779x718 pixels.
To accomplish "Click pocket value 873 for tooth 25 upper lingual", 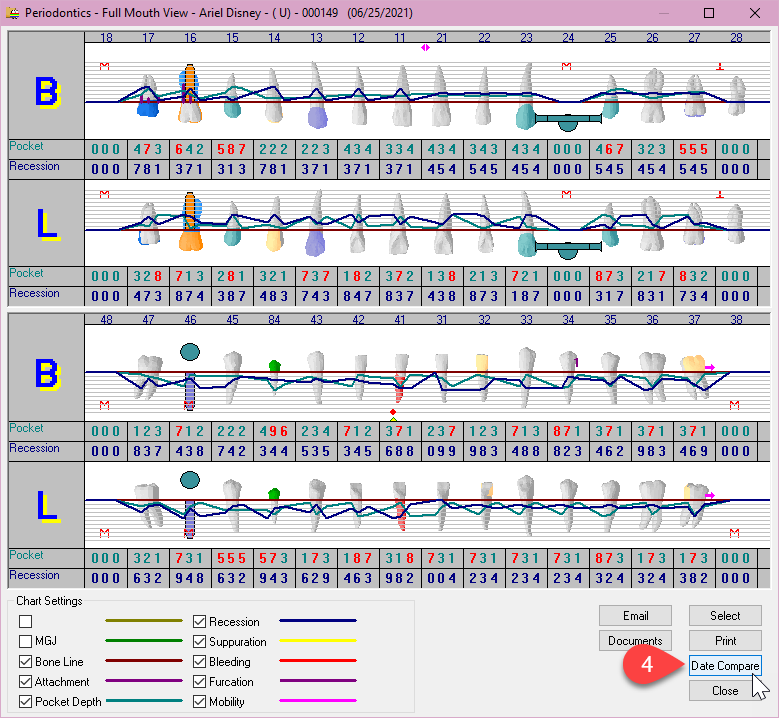I will (x=610, y=276).
